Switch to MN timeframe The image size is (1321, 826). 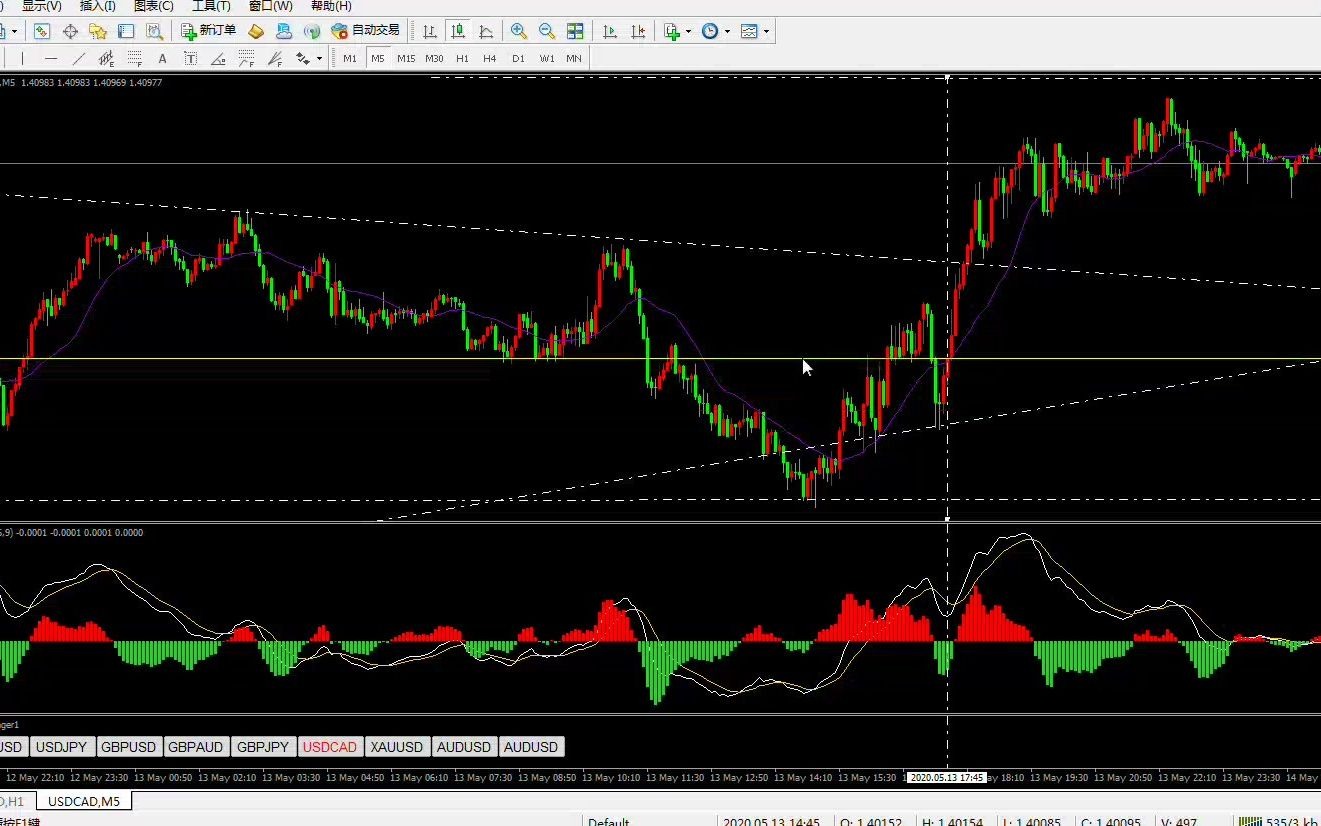tap(574, 58)
